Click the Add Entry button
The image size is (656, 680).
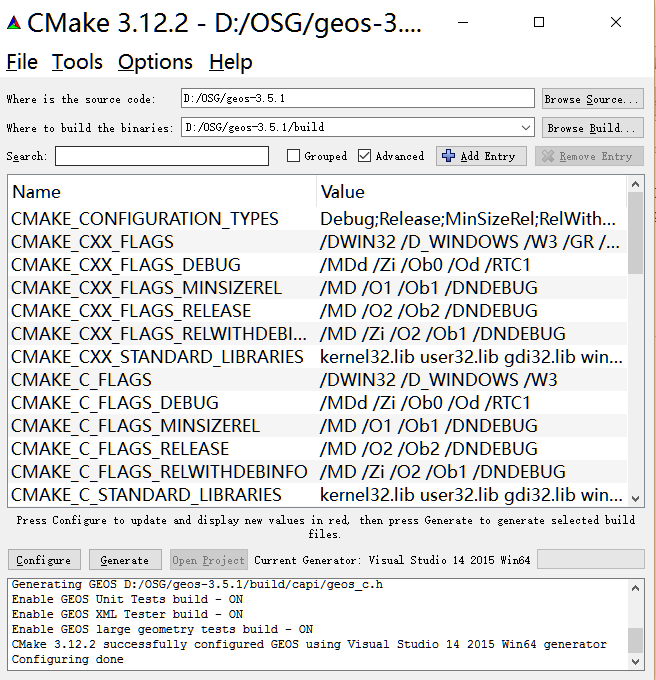(481, 156)
